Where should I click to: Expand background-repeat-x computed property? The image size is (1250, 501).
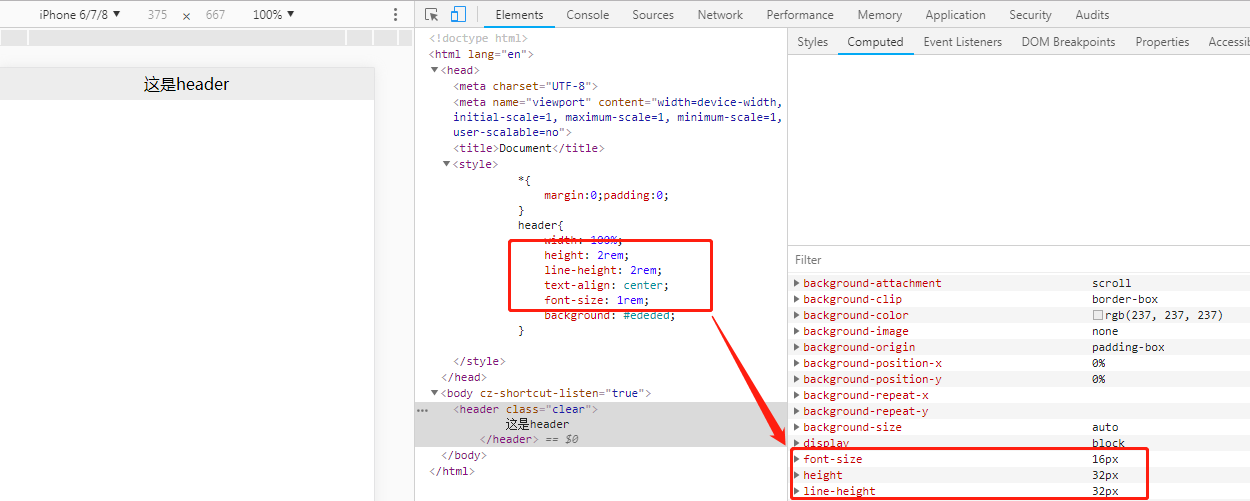797,395
